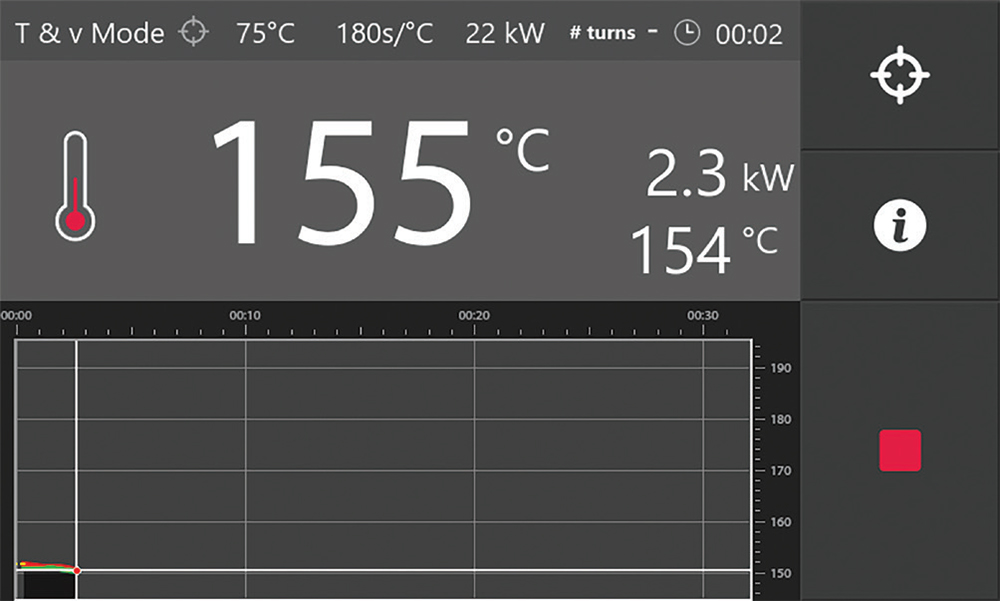1000x601 pixels.
Task: Click the 154 °C secondary temperature reading
Action: point(704,249)
